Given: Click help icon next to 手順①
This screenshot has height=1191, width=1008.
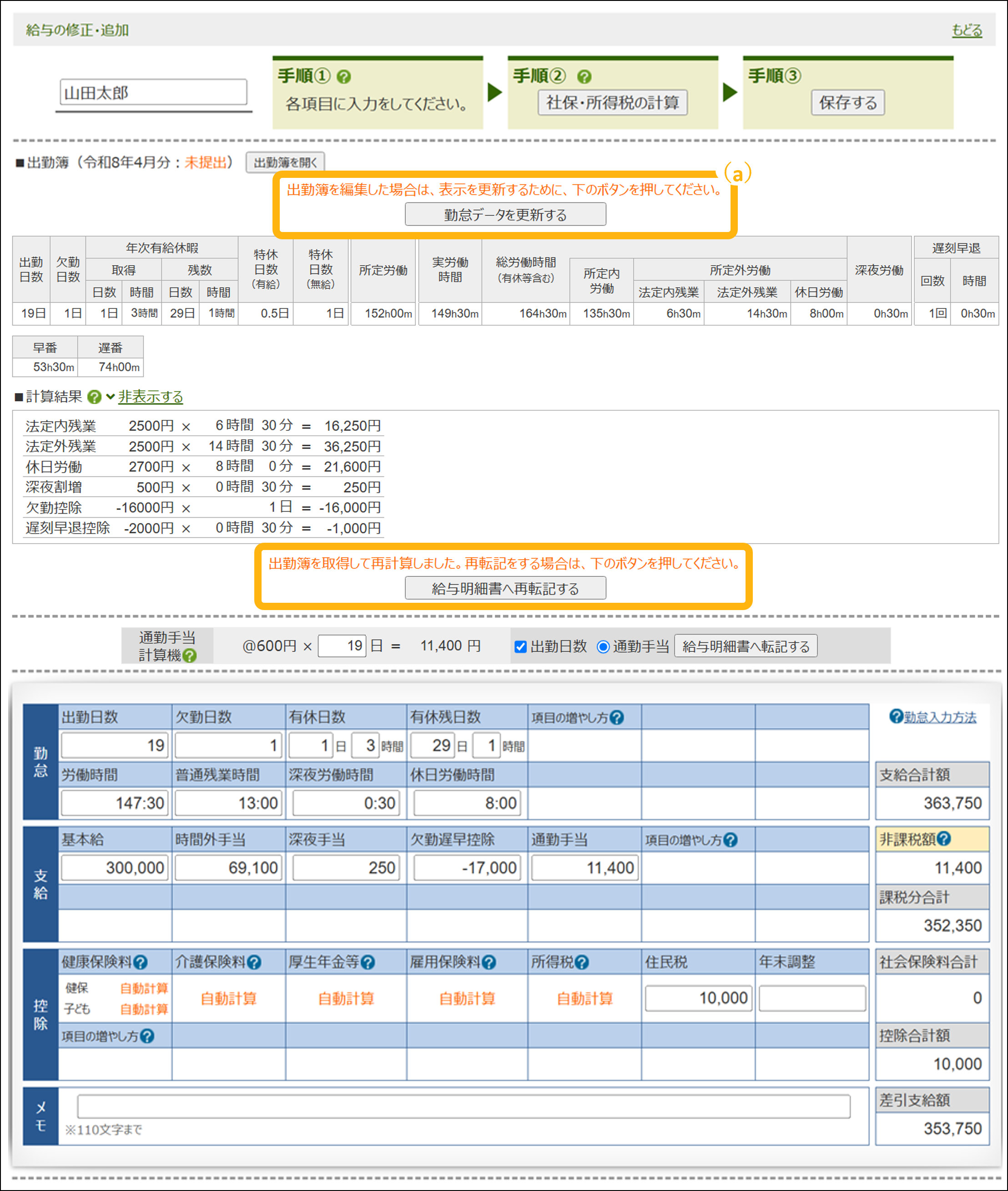Looking at the screenshot, I should (343, 76).
